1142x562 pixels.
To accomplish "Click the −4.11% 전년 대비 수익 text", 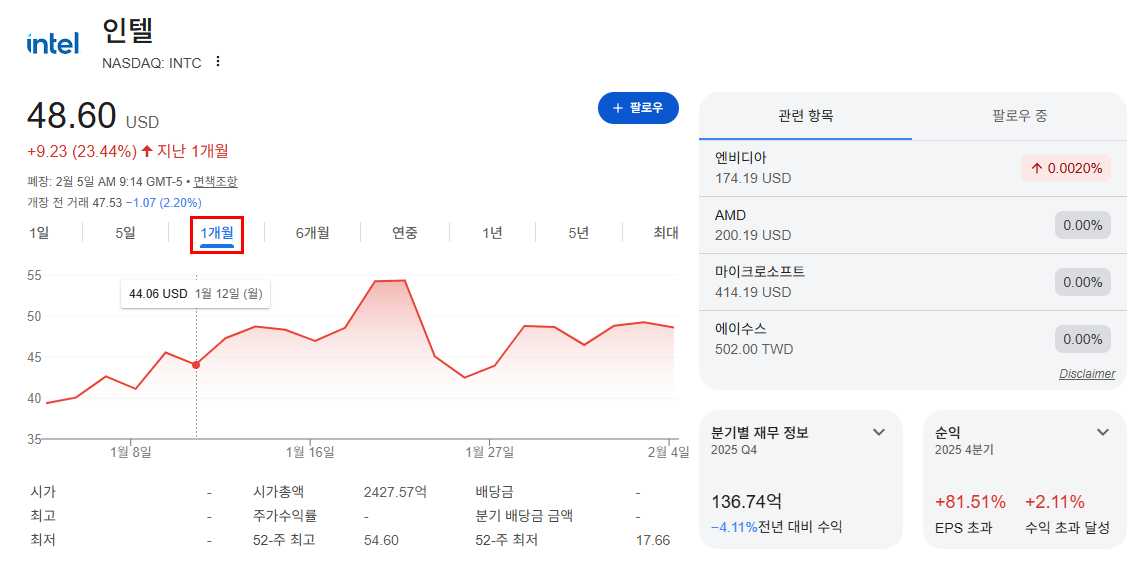I will coord(776,526).
